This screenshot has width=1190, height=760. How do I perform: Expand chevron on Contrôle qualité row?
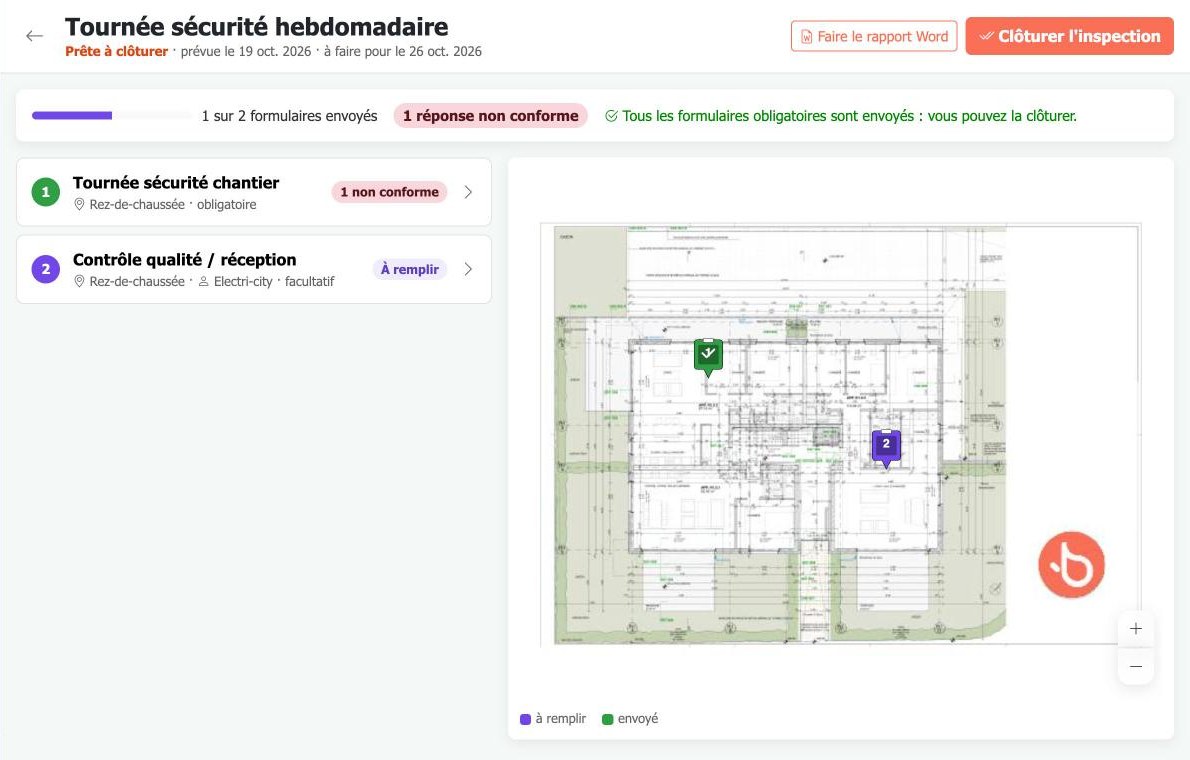pos(468,270)
